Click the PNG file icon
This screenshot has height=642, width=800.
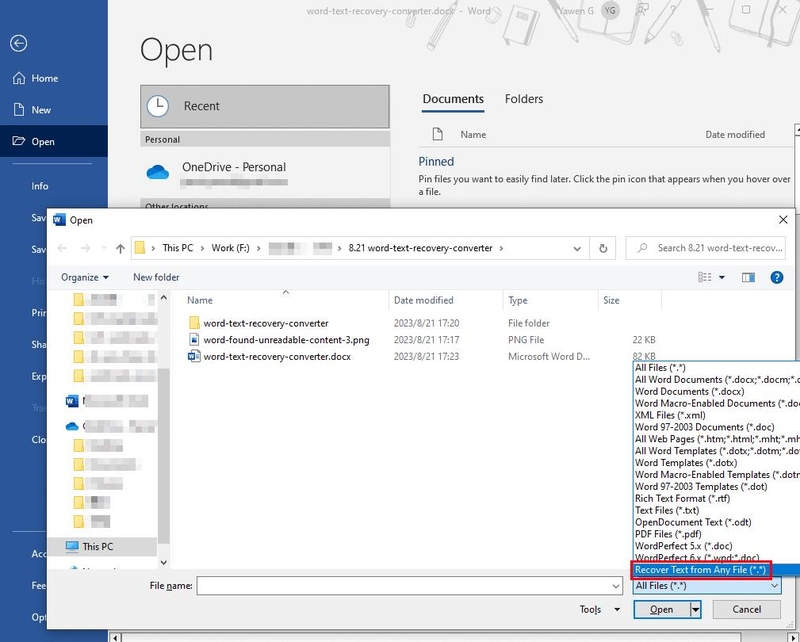click(x=194, y=339)
